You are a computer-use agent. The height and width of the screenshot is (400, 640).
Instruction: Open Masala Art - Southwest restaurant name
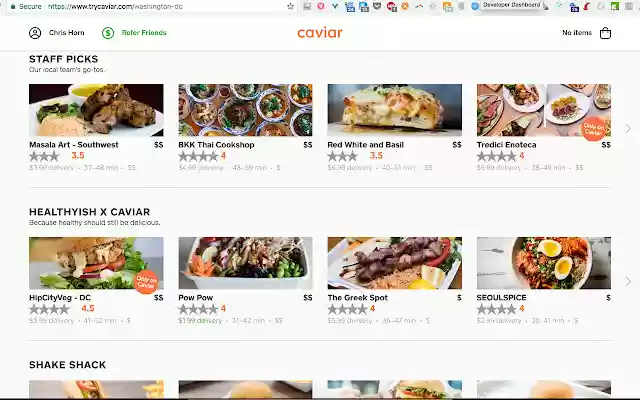click(74, 144)
